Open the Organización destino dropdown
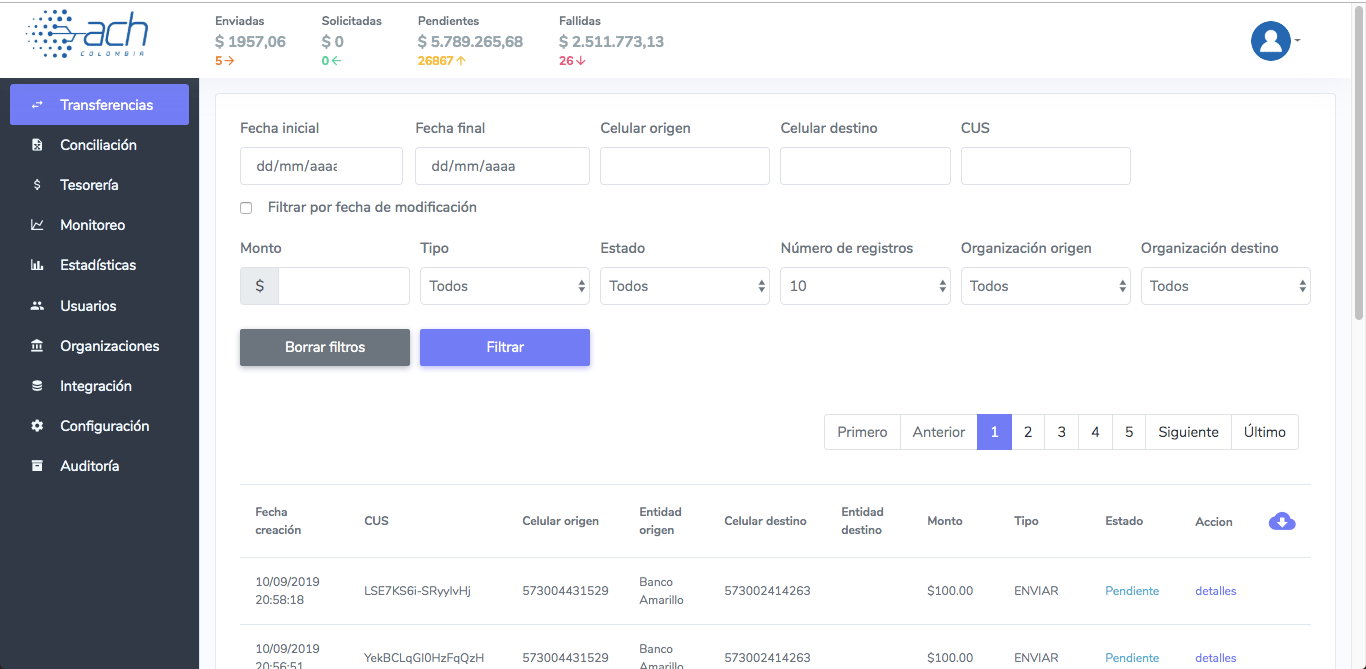 [x=1226, y=286]
